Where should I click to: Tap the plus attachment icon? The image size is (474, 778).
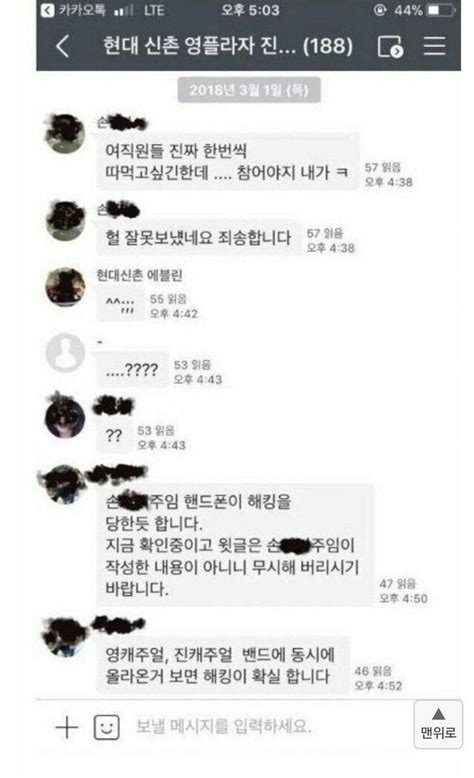coord(67,727)
